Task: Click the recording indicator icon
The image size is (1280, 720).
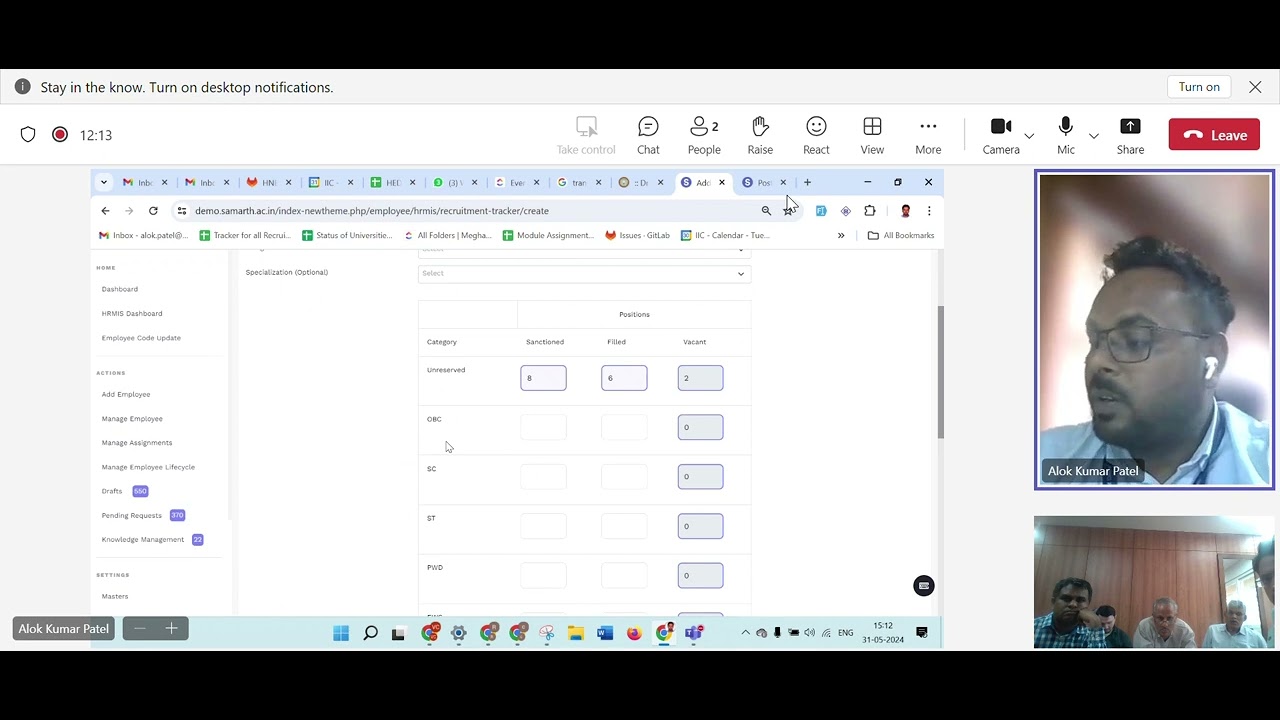Action: [x=60, y=135]
